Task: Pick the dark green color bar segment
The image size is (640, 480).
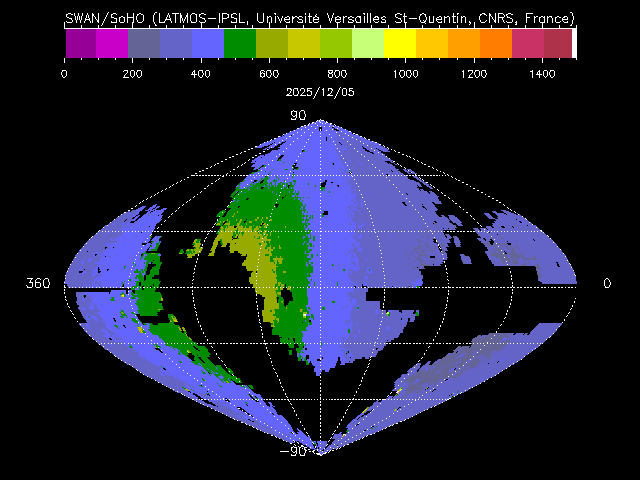Action: point(240,43)
